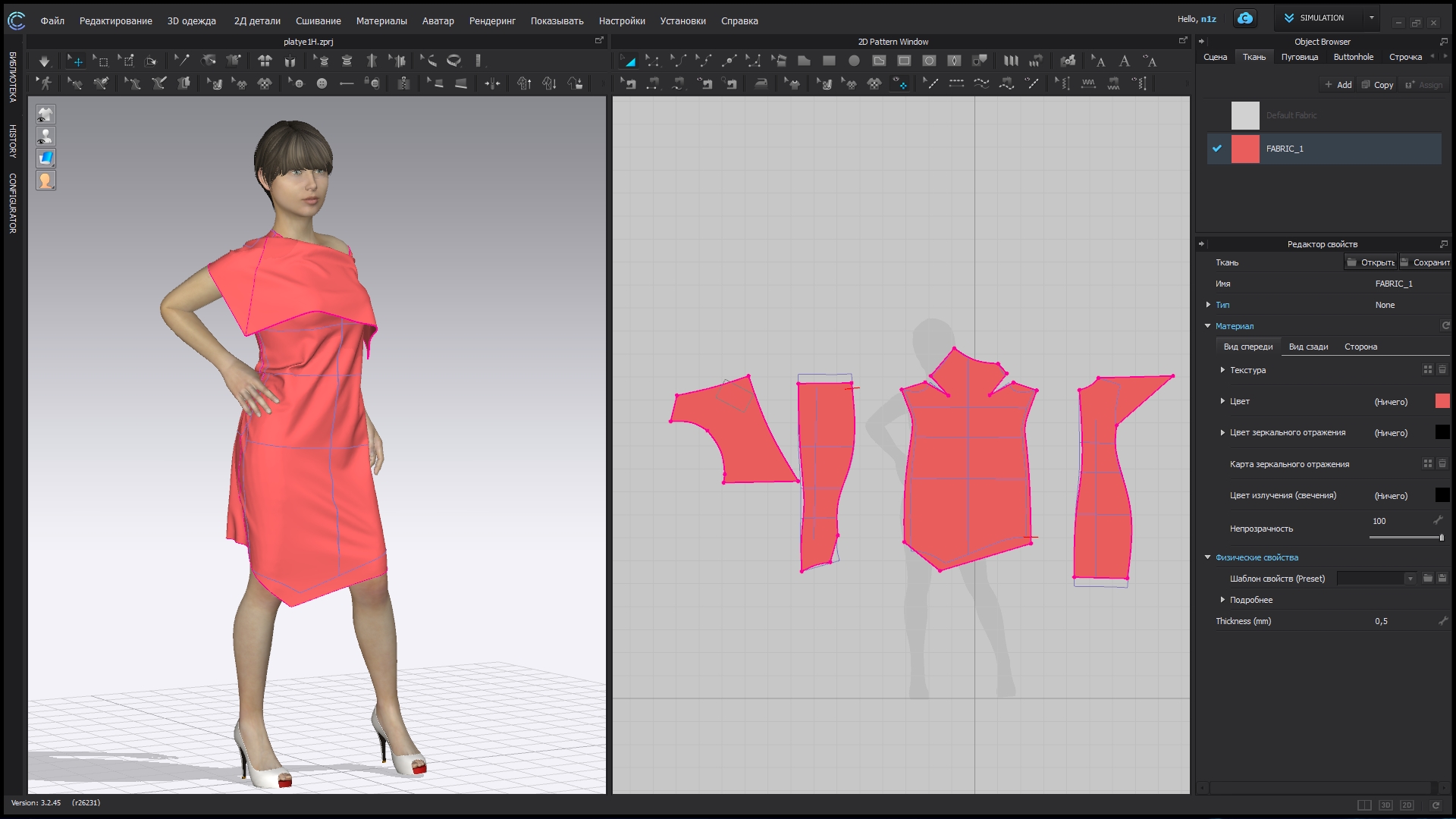Toggle the show garment icon in 3D view
This screenshot has width=1456, height=819.
[45, 115]
